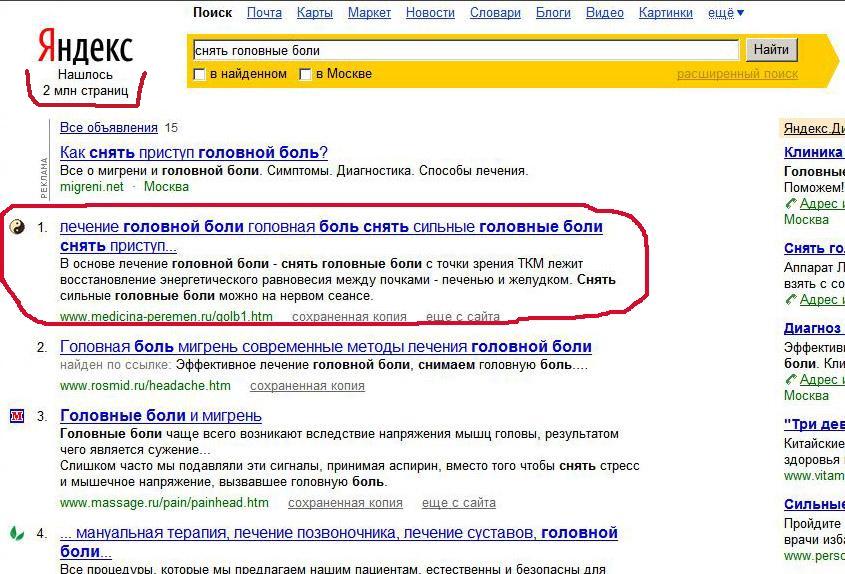Open the Почта tab
Viewport: 845px width, 574px height.
(264, 12)
